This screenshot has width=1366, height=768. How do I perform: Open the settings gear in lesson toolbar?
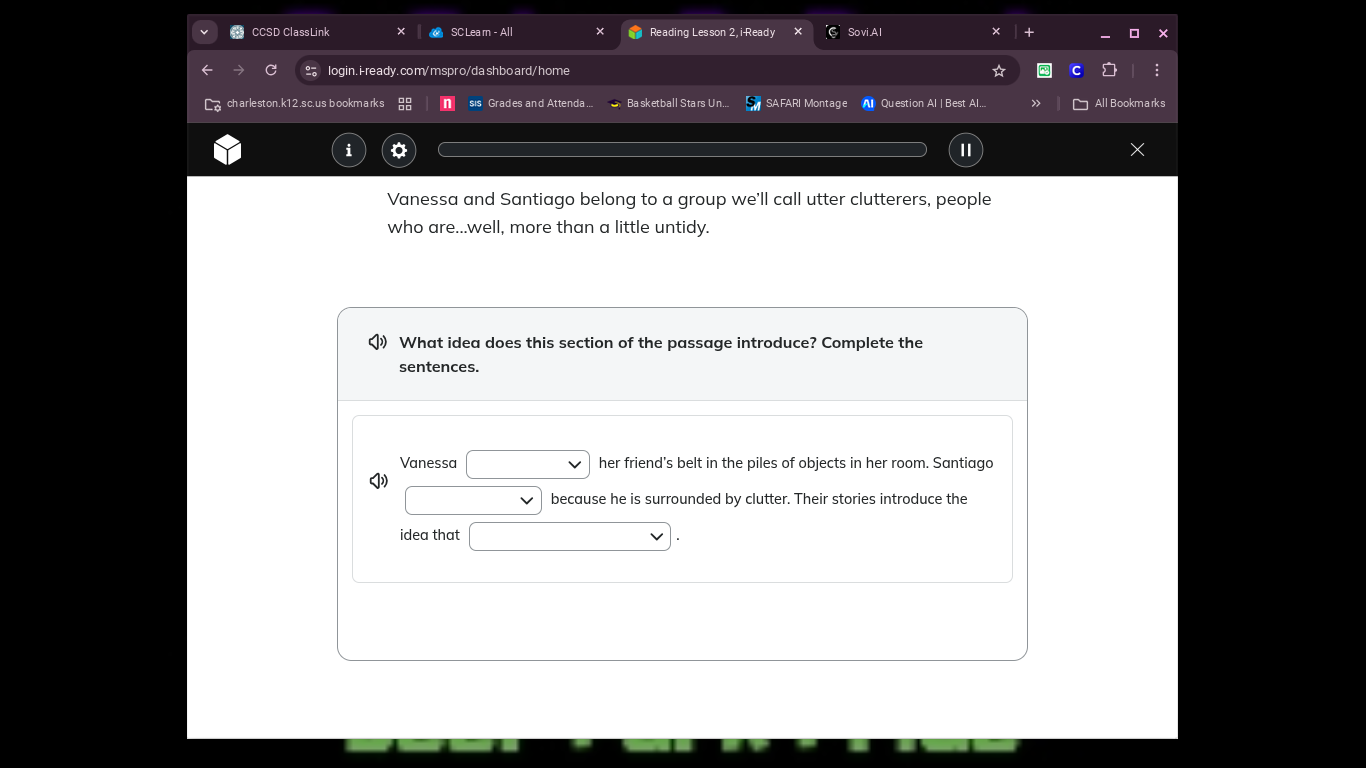tap(399, 150)
